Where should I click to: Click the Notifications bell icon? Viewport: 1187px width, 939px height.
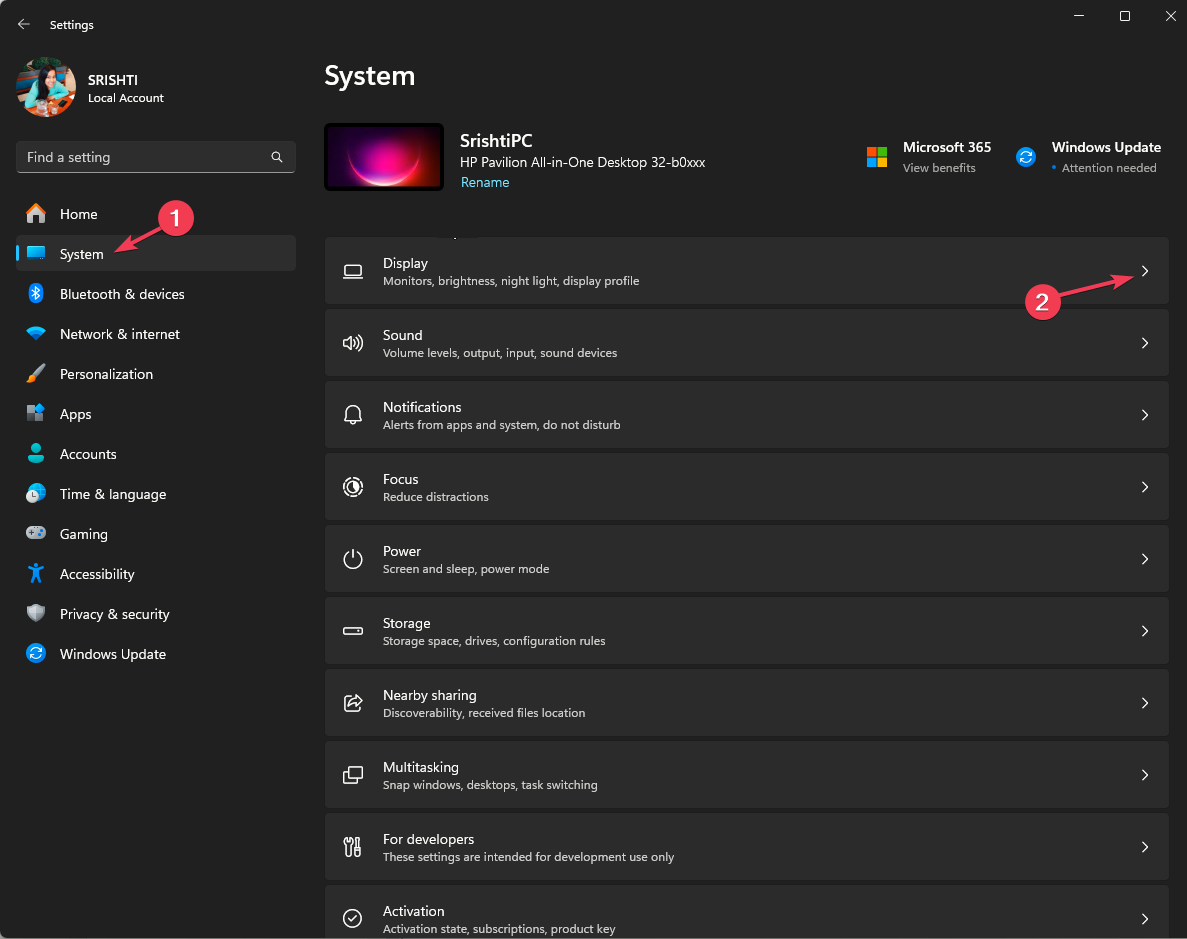tap(352, 415)
